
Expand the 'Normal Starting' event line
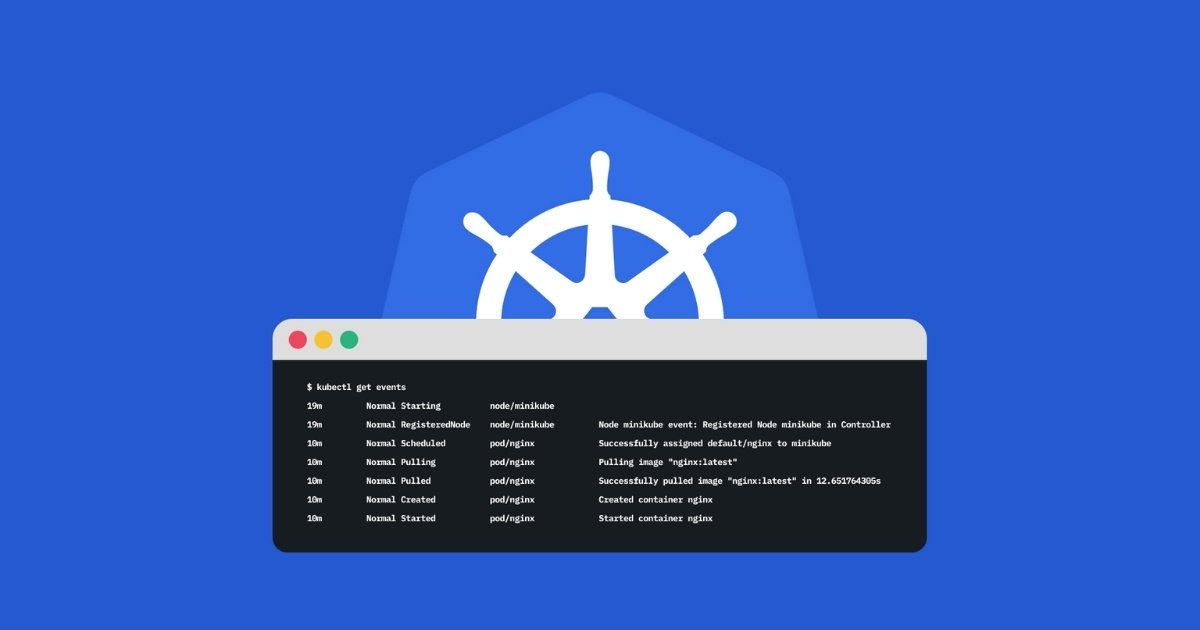402,405
